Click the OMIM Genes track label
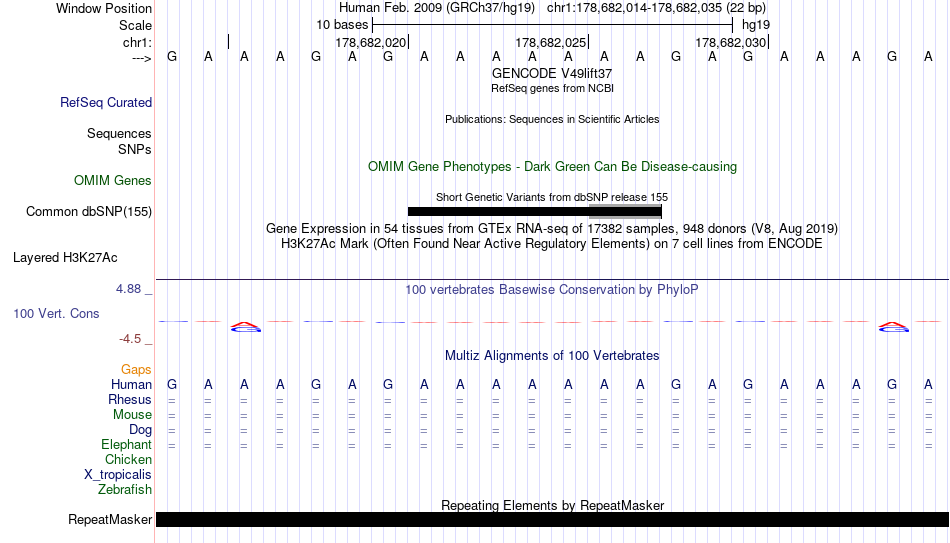The image size is (950, 543). [112, 181]
